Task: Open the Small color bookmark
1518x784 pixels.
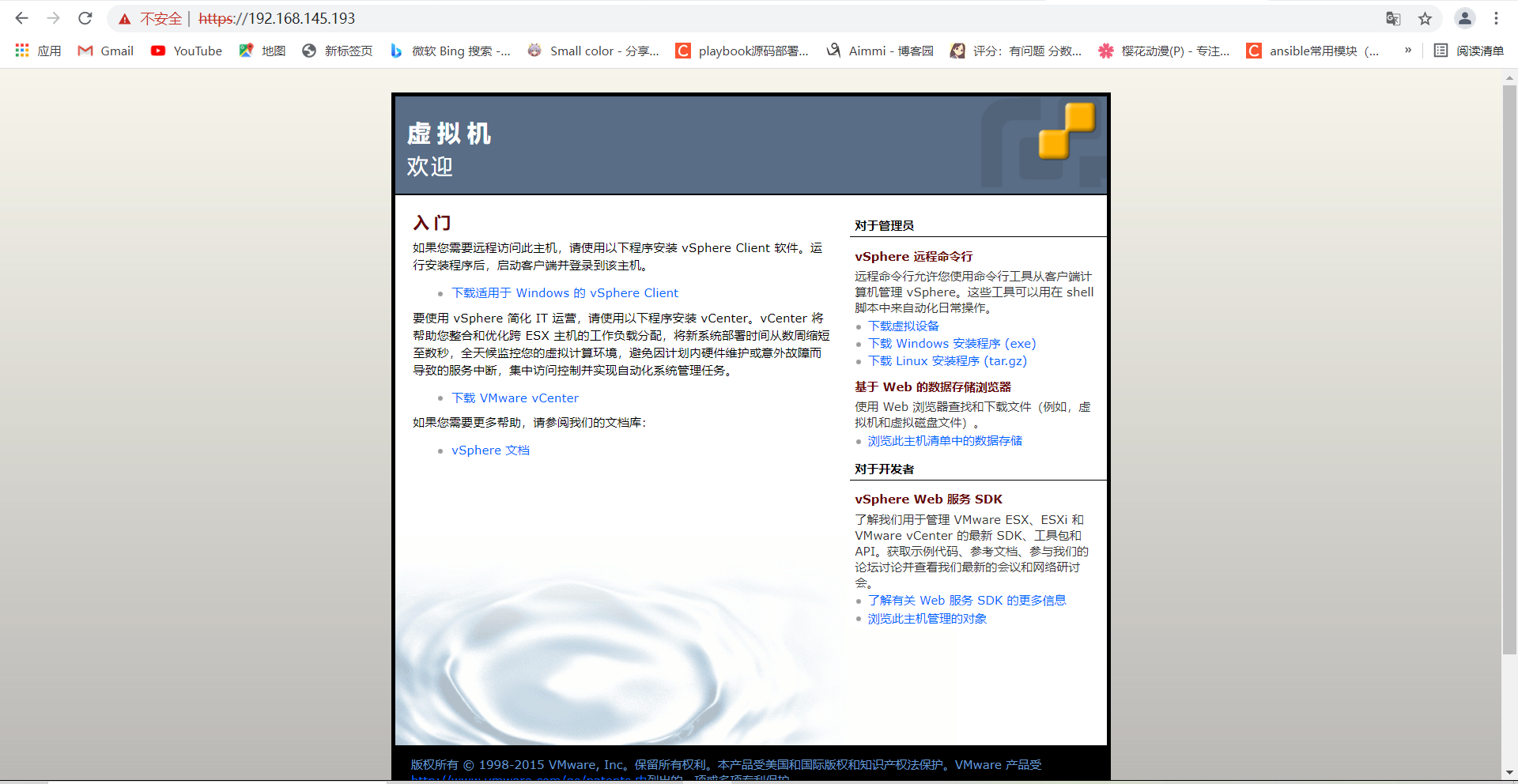Action: pyautogui.click(x=593, y=51)
